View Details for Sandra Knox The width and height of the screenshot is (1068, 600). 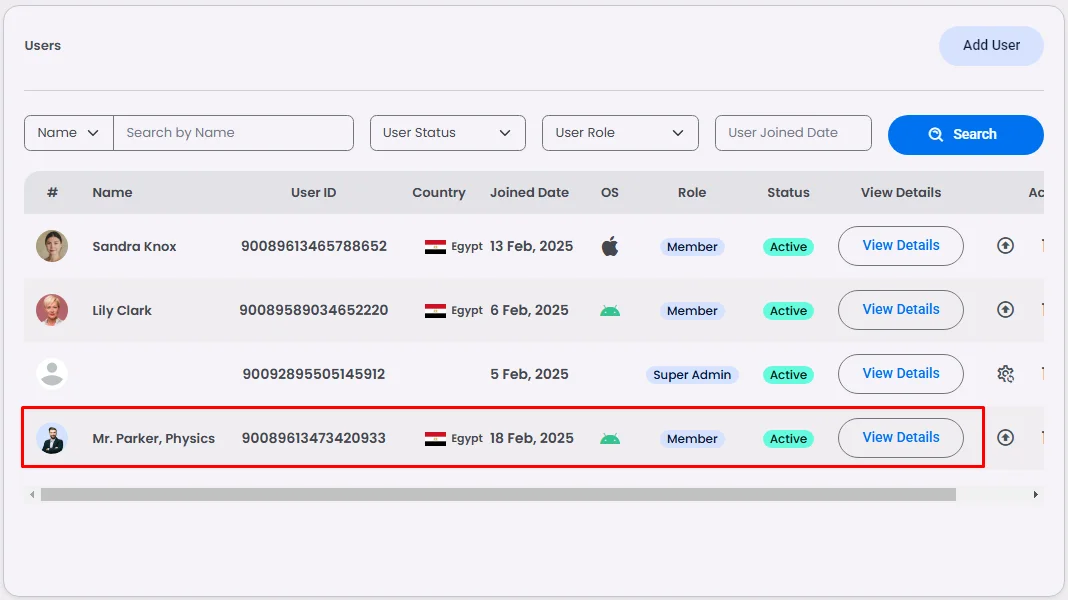point(900,246)
